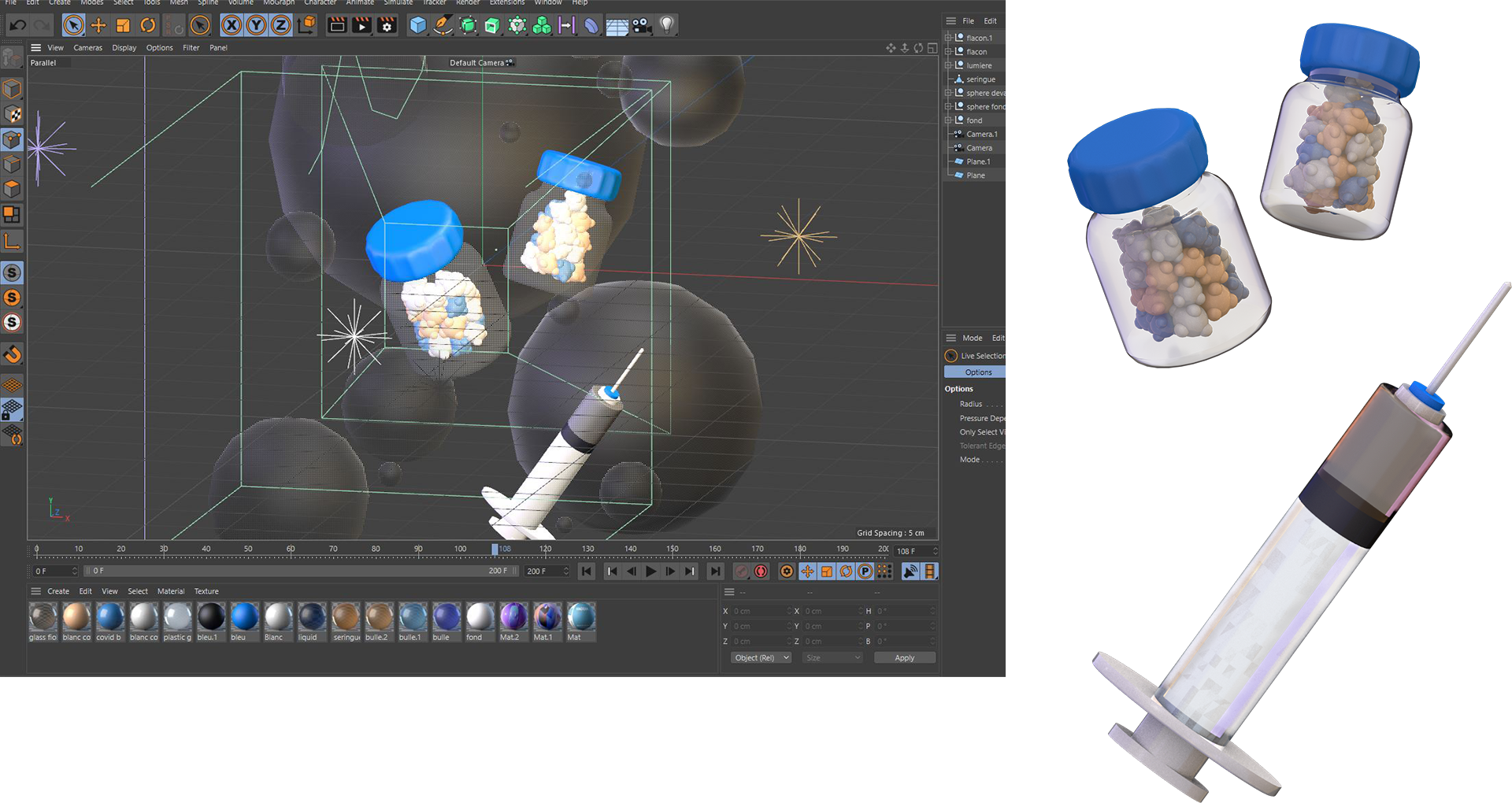Add a Cube primitive object
Viewport: 1512px width, 803px height.
(x=418, y=25)
